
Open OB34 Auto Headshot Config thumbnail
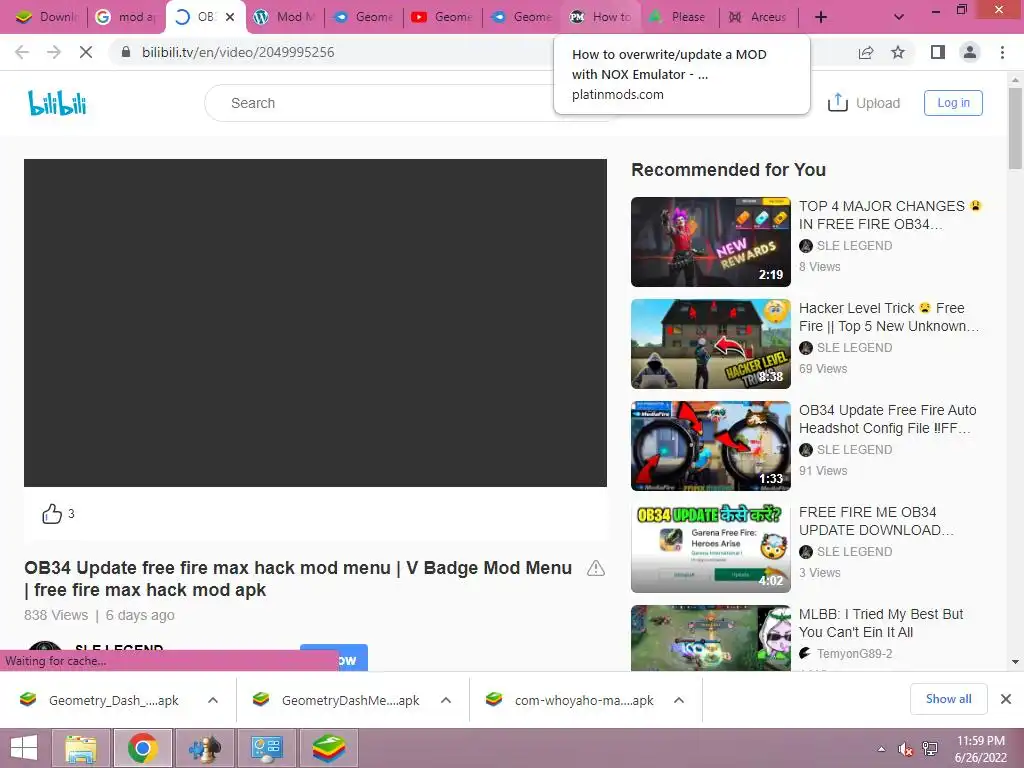[x=711, y=445]
